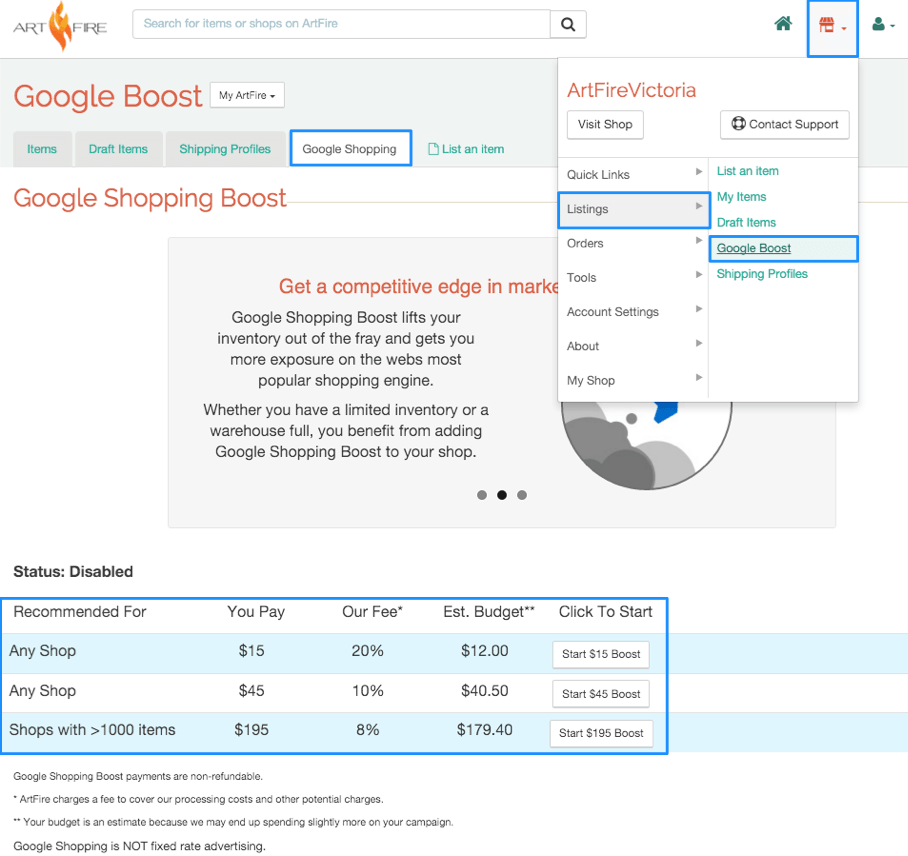908x856 pixels.
Task: Go to home via house icon
Action: click(x=783, y=24)
